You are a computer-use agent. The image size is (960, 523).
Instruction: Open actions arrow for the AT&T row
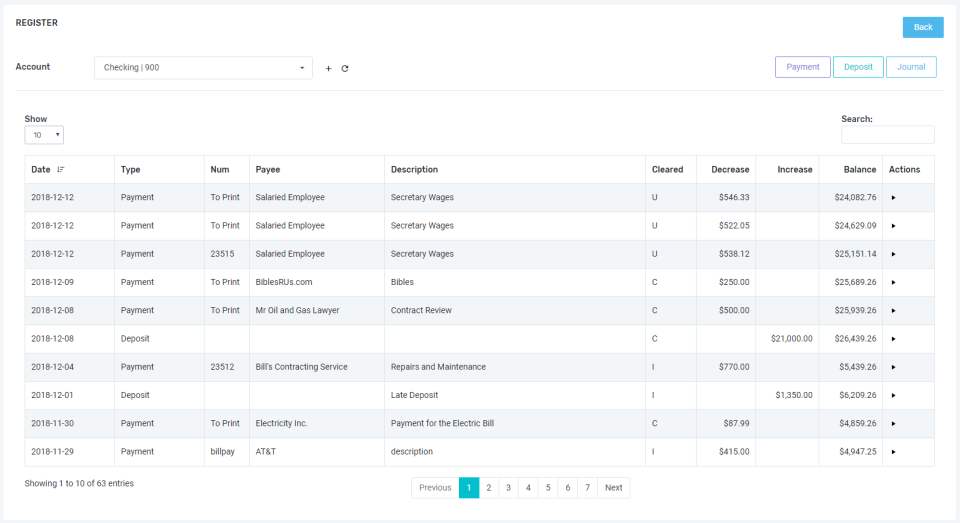893,452
